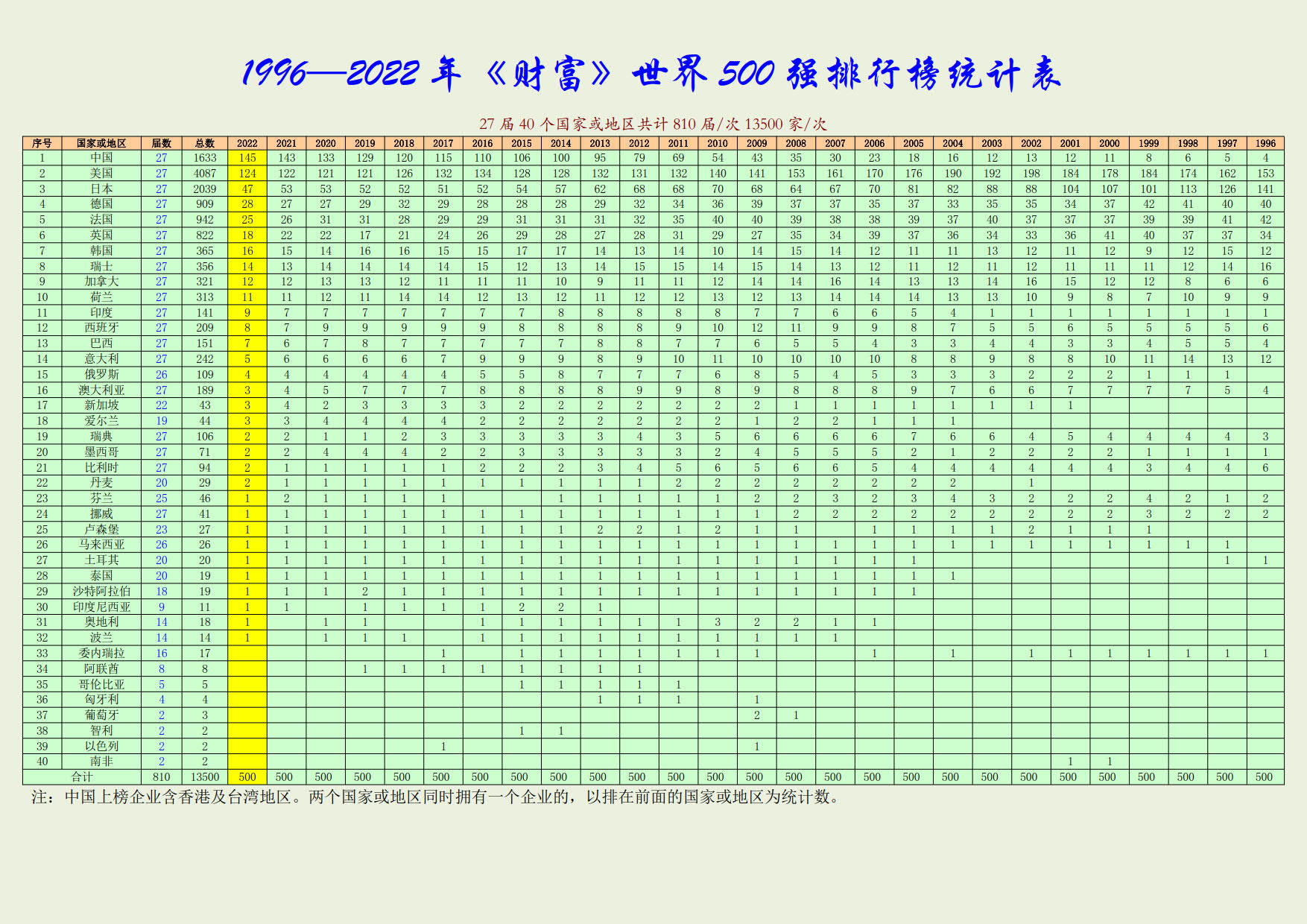
Task: Select the 沙特阿拉伯 row label
Action: coord(101,592)
